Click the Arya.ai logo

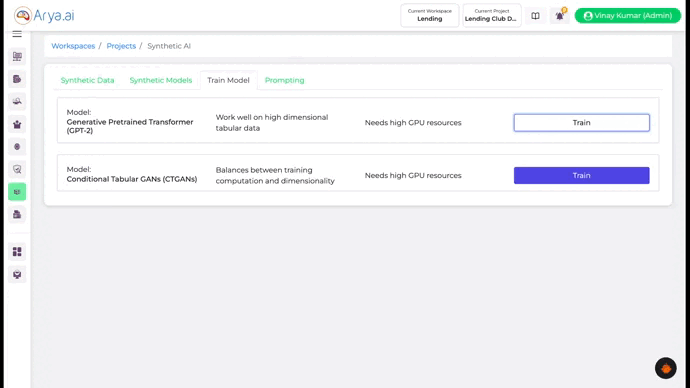[44, 15]
